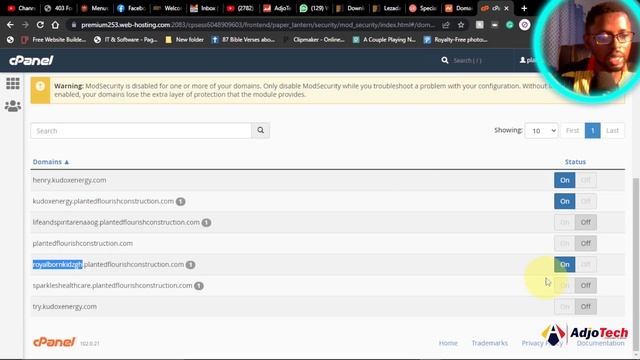The height and width of the screenshot is (360, 640).
Task: Open the Trademarks footer link
Action: [490, 343]
